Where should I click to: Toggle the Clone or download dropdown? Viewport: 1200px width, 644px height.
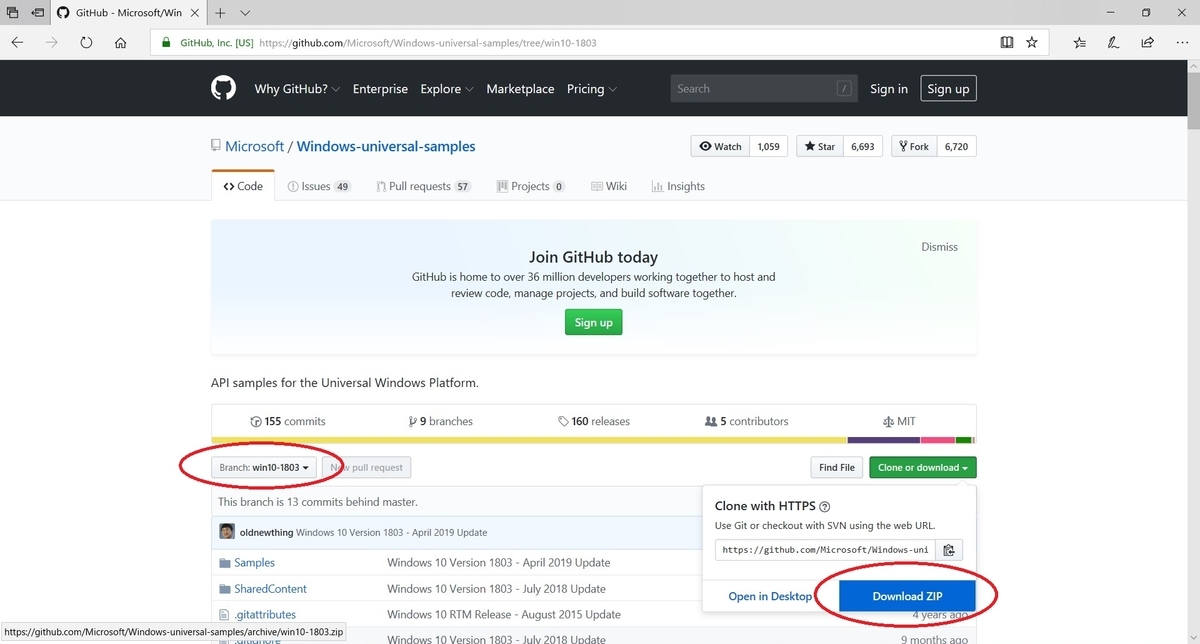(923, 467)
